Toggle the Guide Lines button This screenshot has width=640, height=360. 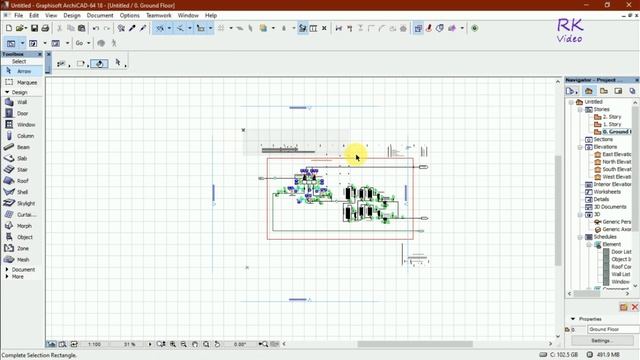160,28
